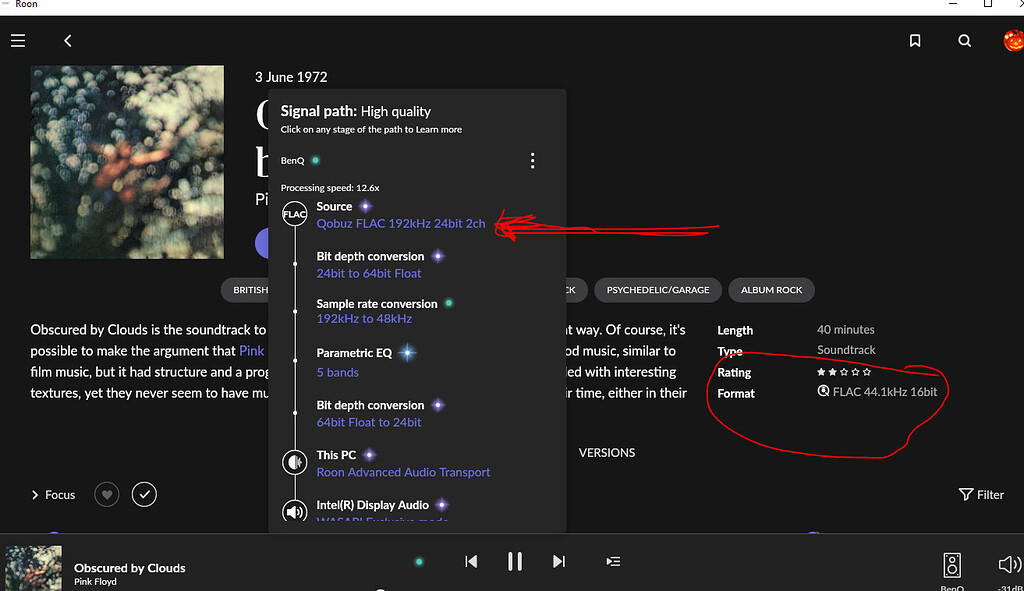Toggle the heart favorite for this album

[x=106, y=494]
